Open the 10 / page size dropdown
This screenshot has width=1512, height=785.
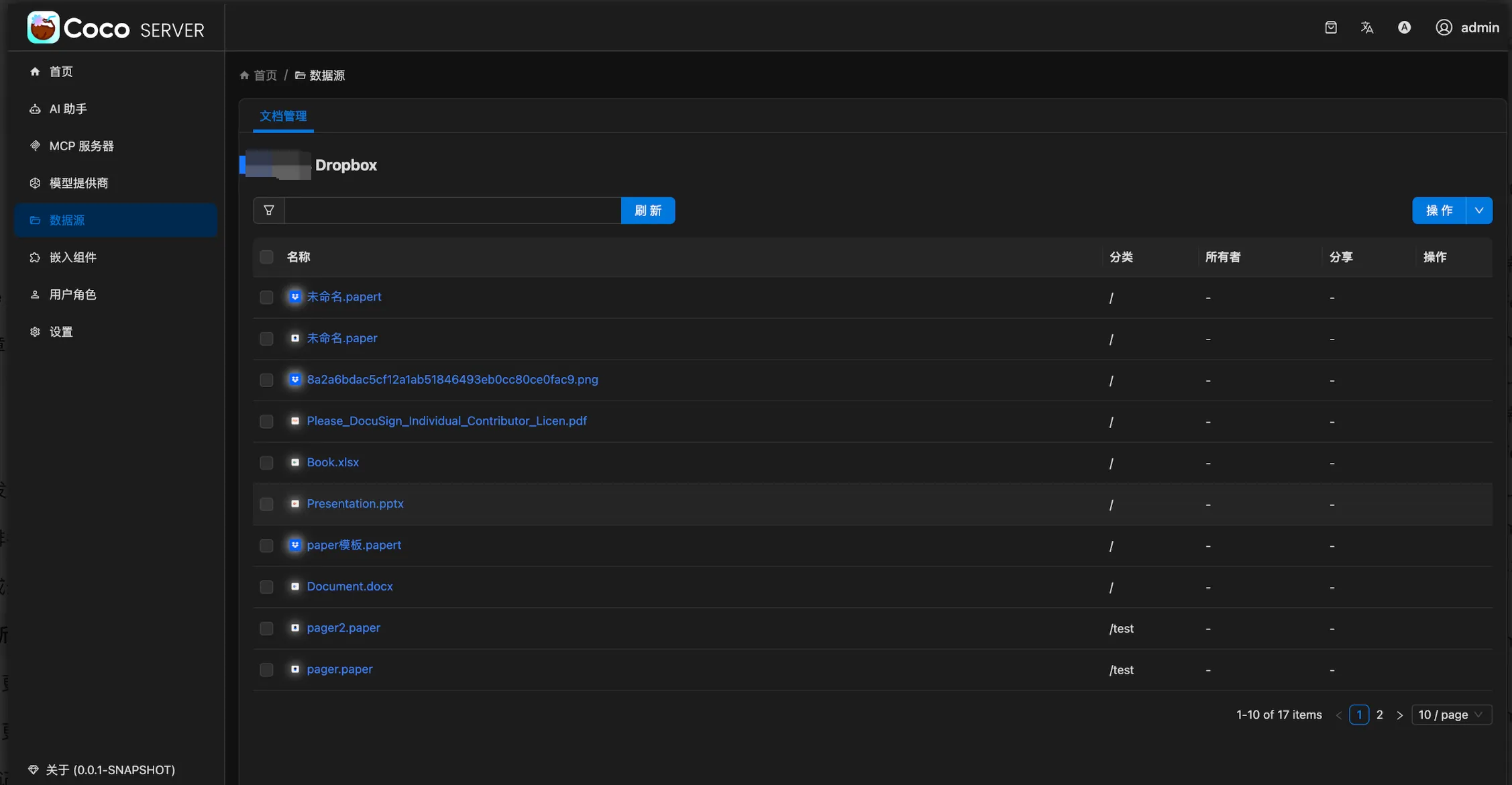click(x=1451, y=715)
